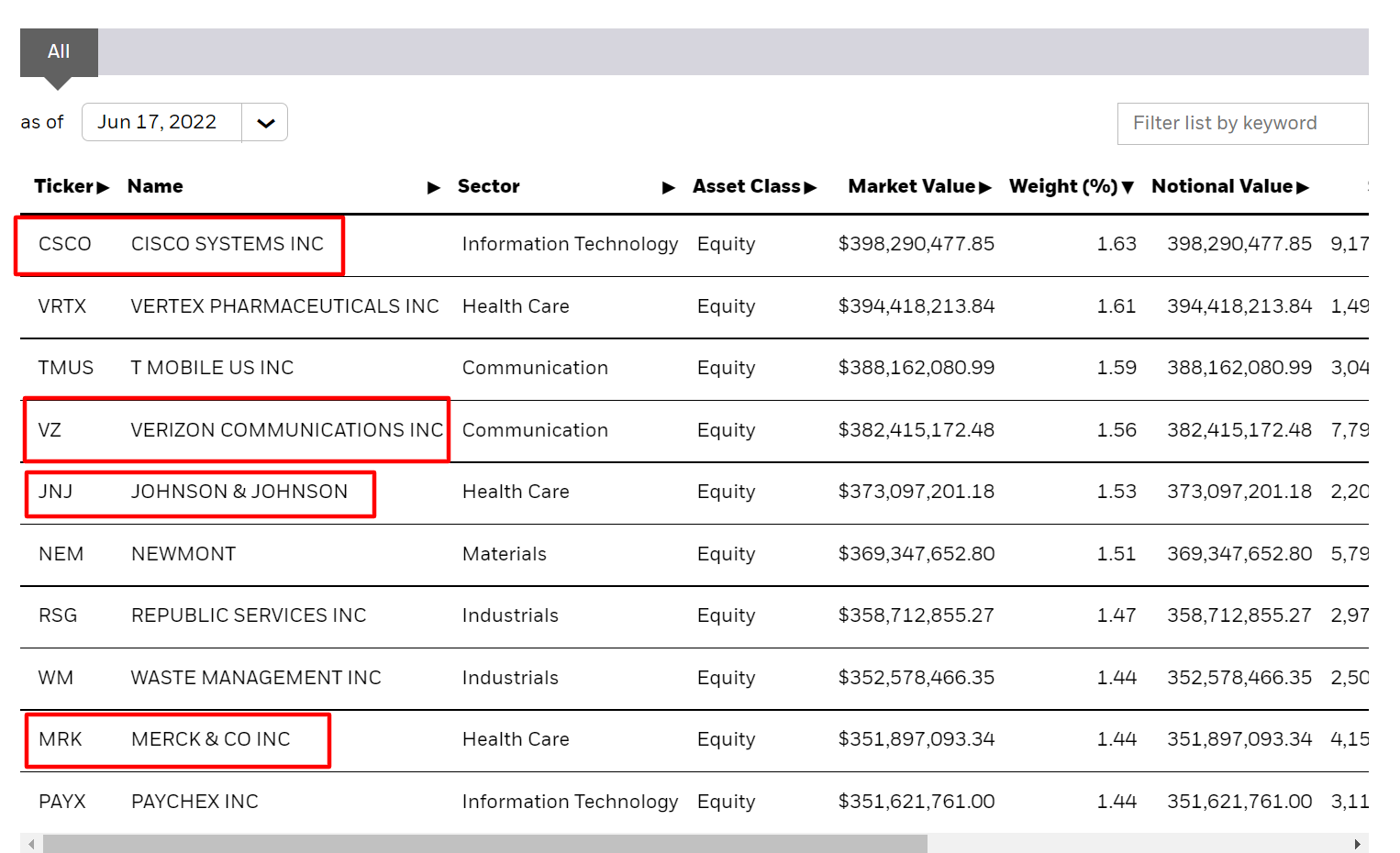Select the TMUS ticker cell
1400x853 pixels.
pyautogui.click(x=66, y=368)
